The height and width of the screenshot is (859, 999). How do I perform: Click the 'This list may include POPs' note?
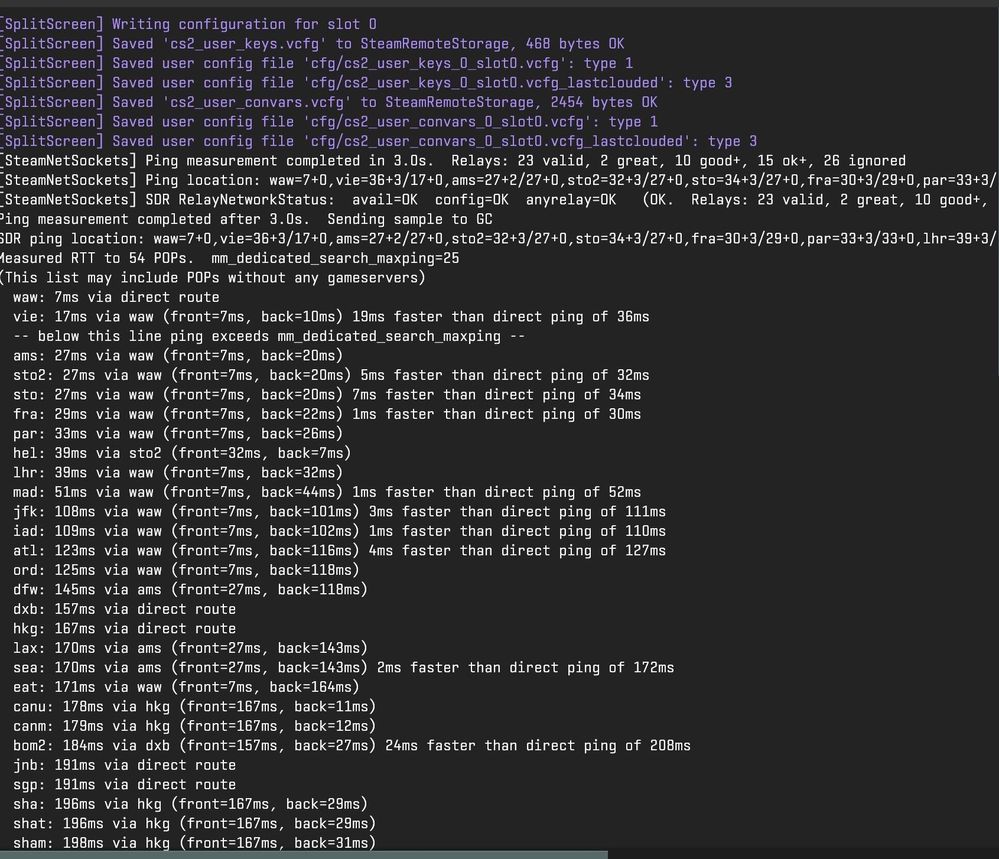(212, 278)
